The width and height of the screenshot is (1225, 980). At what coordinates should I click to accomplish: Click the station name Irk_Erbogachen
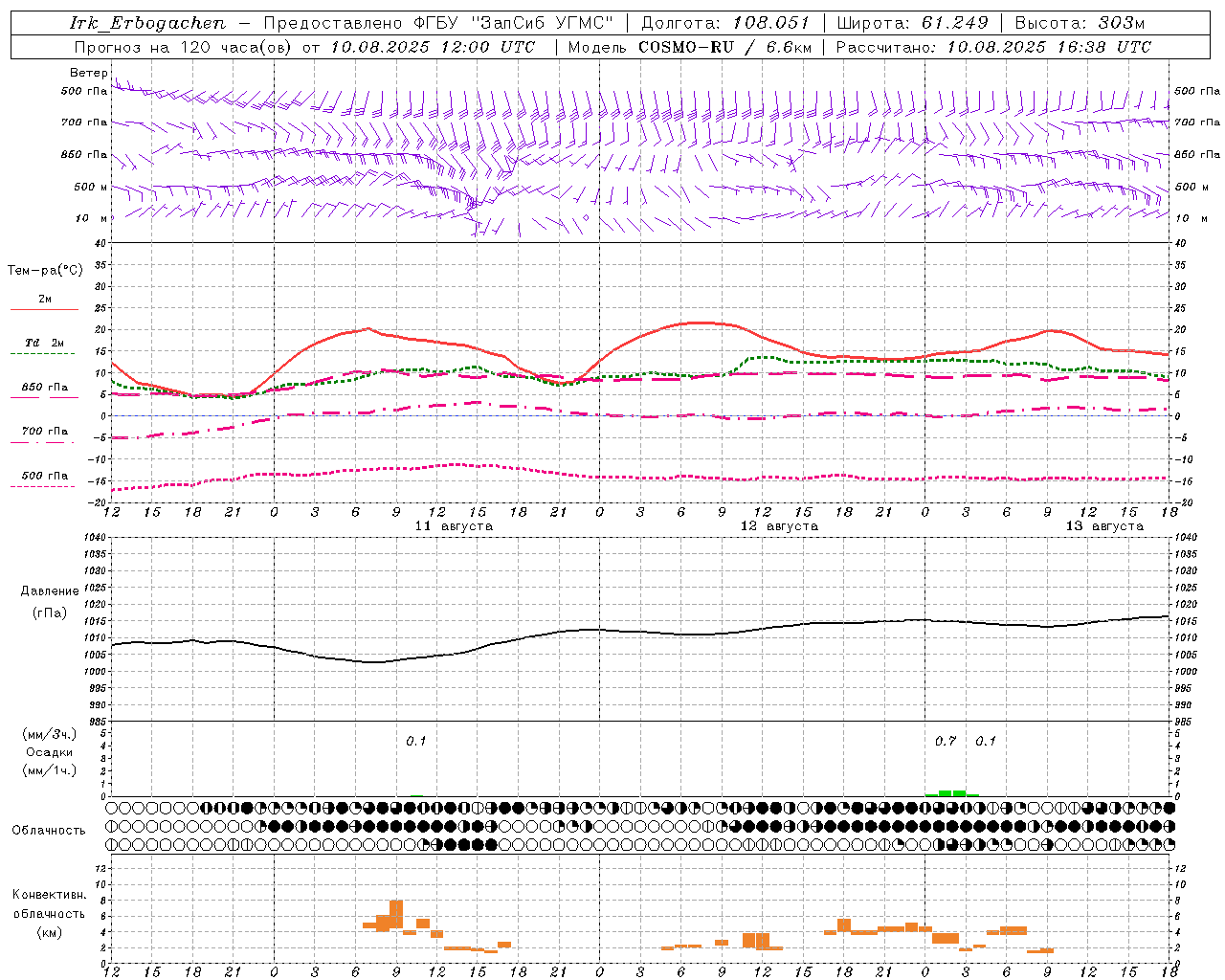148,23
